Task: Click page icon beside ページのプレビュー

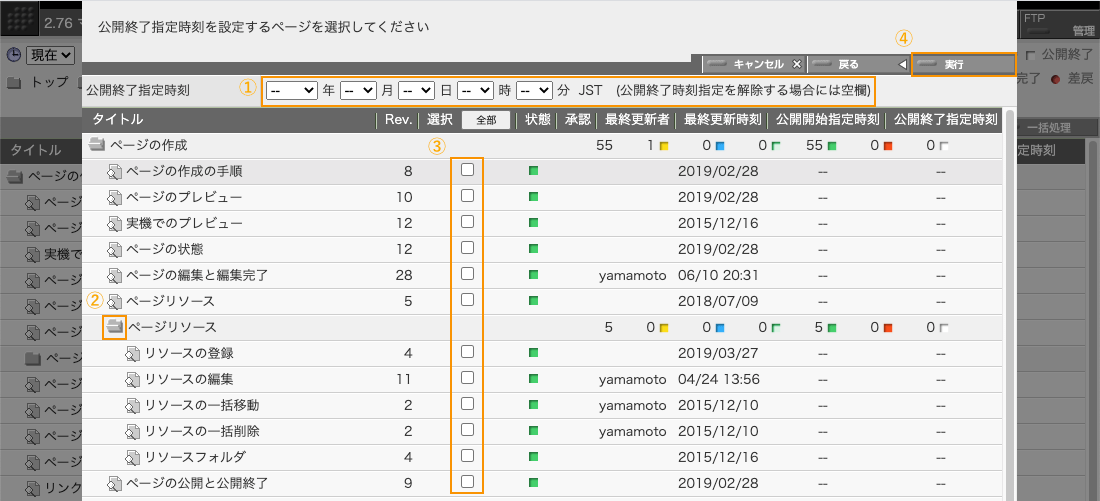Action: [115, 197]
